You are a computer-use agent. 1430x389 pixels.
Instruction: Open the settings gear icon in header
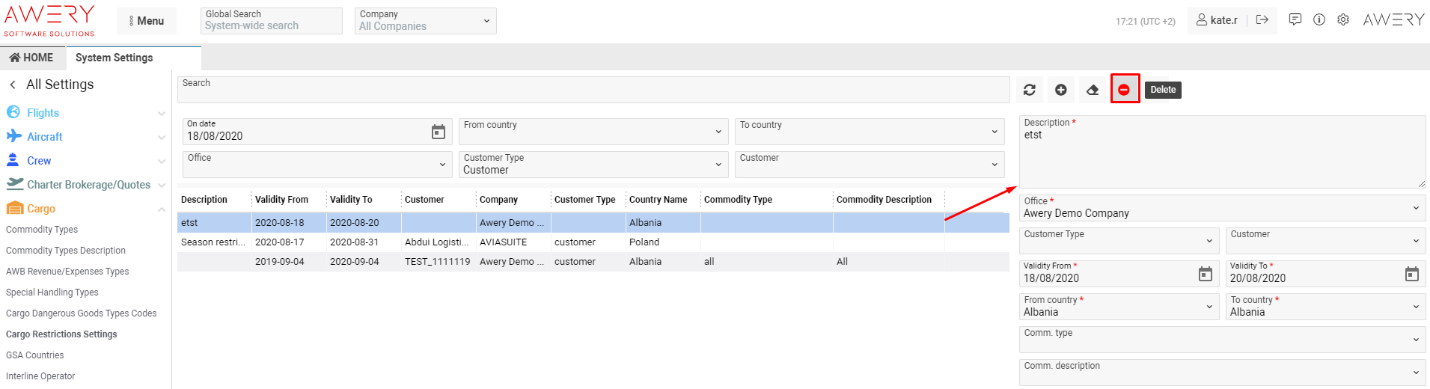coord(1344,19)
